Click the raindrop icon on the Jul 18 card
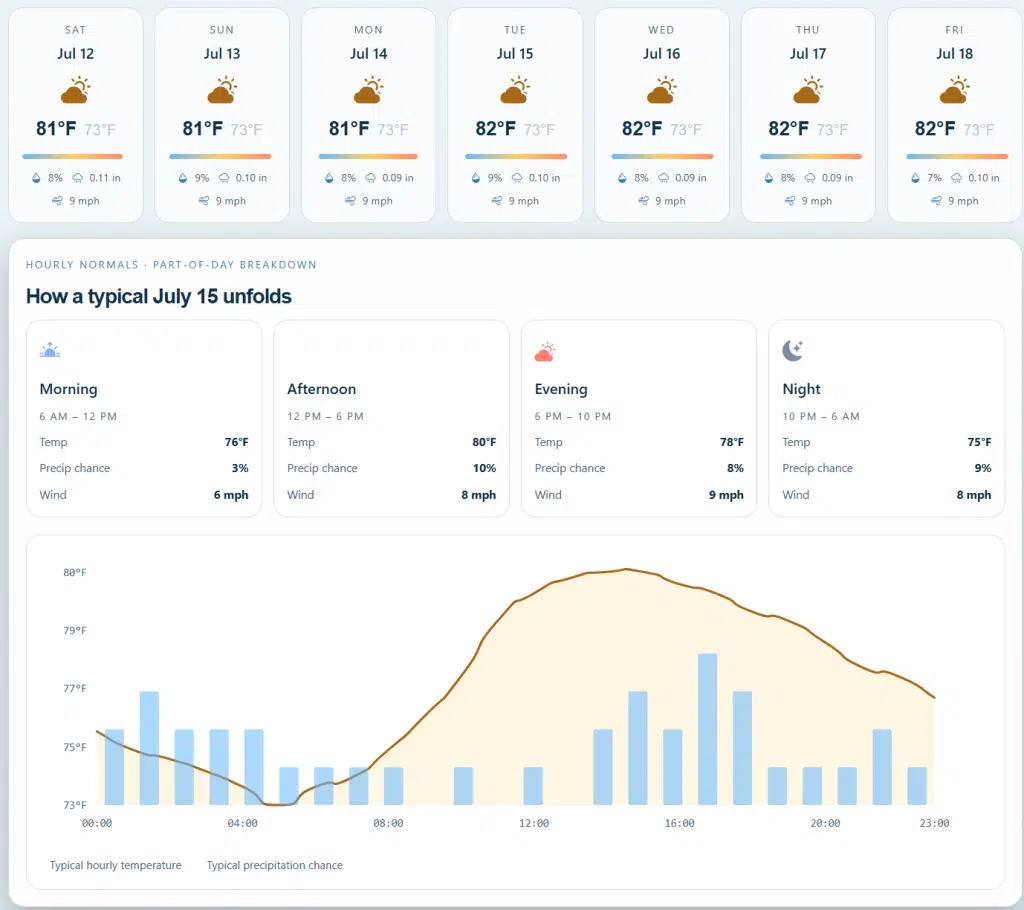Screen dimensions: 1024x910 [x=916, y=178]
